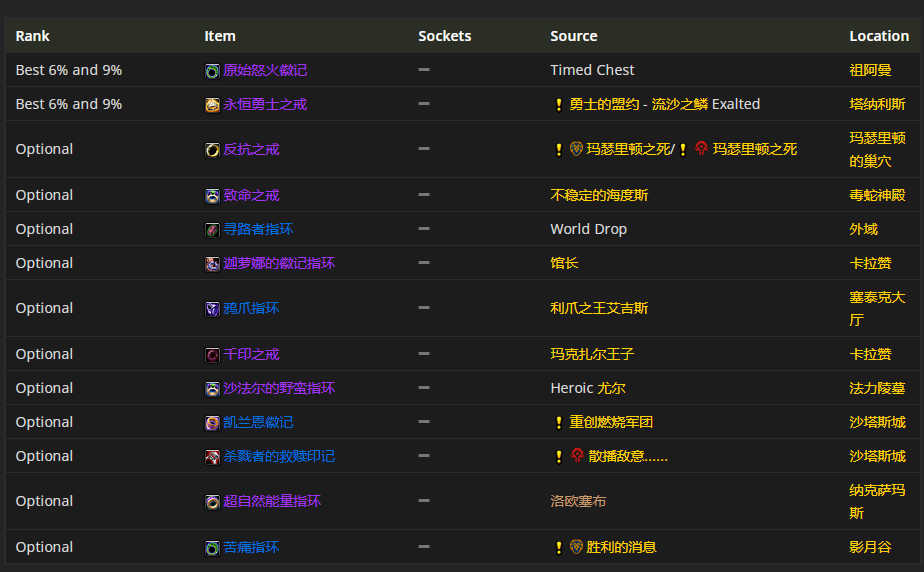Click the item icon next to 永恒勇士之戒
Viewport: 924px width, 572px height.
click(212, 105)
